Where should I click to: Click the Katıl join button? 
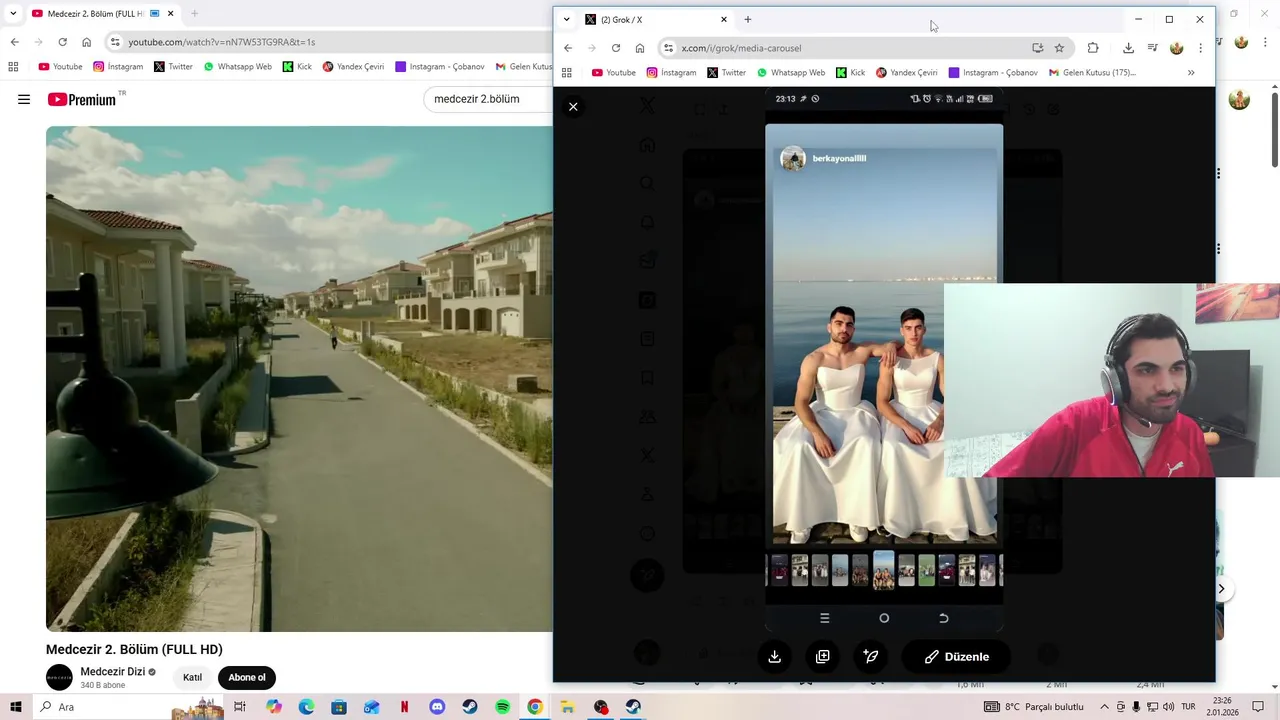(x=192, y=677)
